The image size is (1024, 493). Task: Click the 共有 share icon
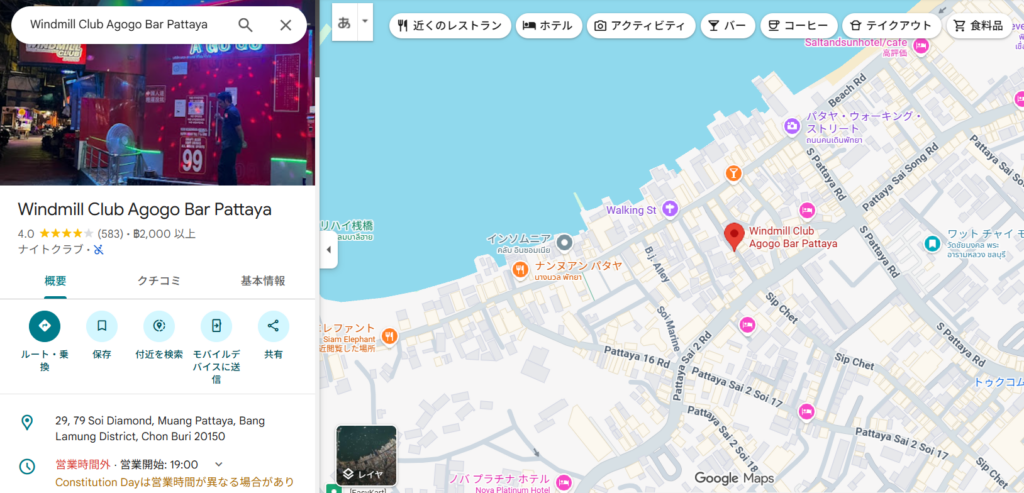273,326
